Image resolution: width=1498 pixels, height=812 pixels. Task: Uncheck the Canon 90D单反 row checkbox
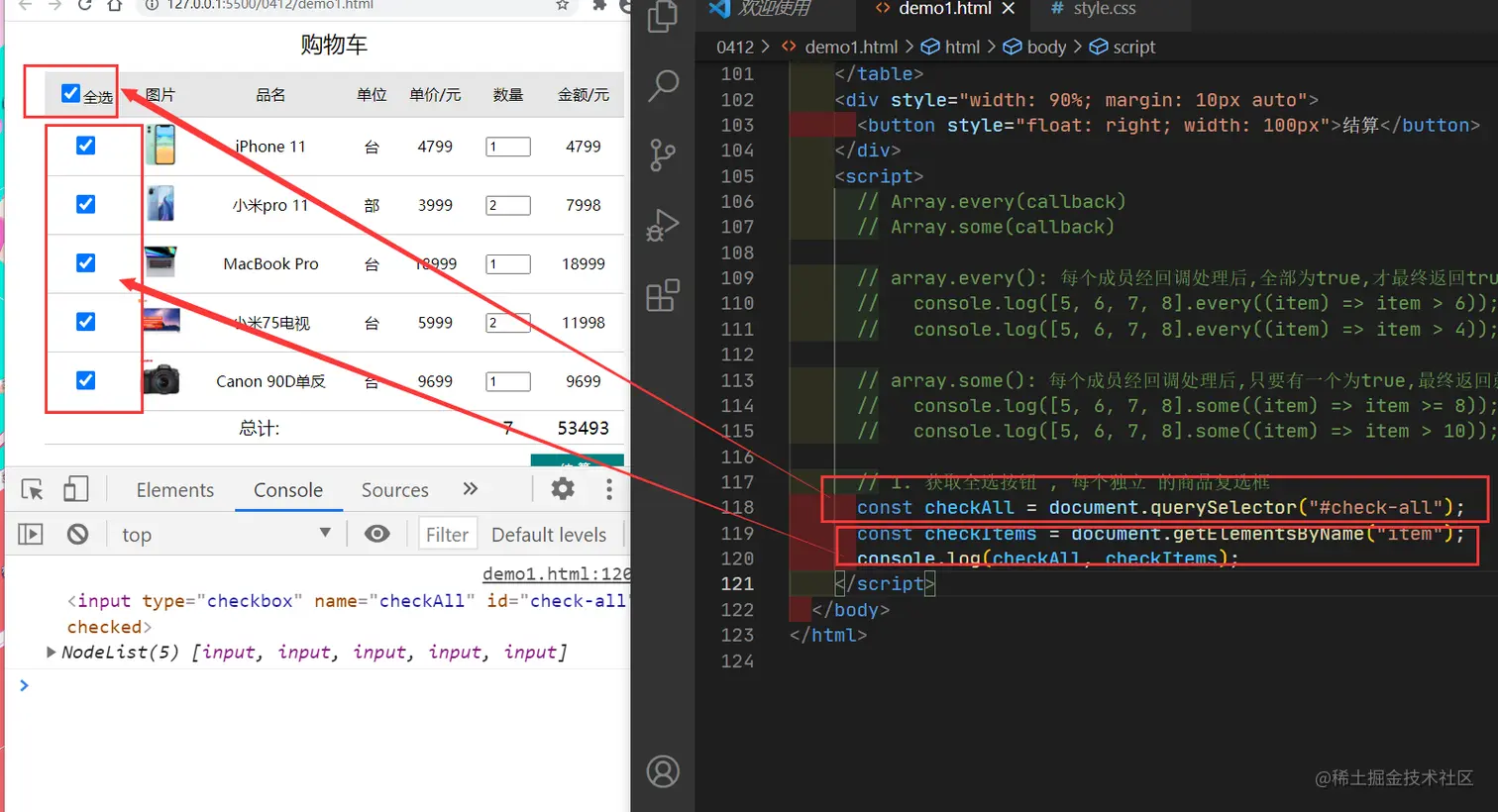click(x=86, y=380)
